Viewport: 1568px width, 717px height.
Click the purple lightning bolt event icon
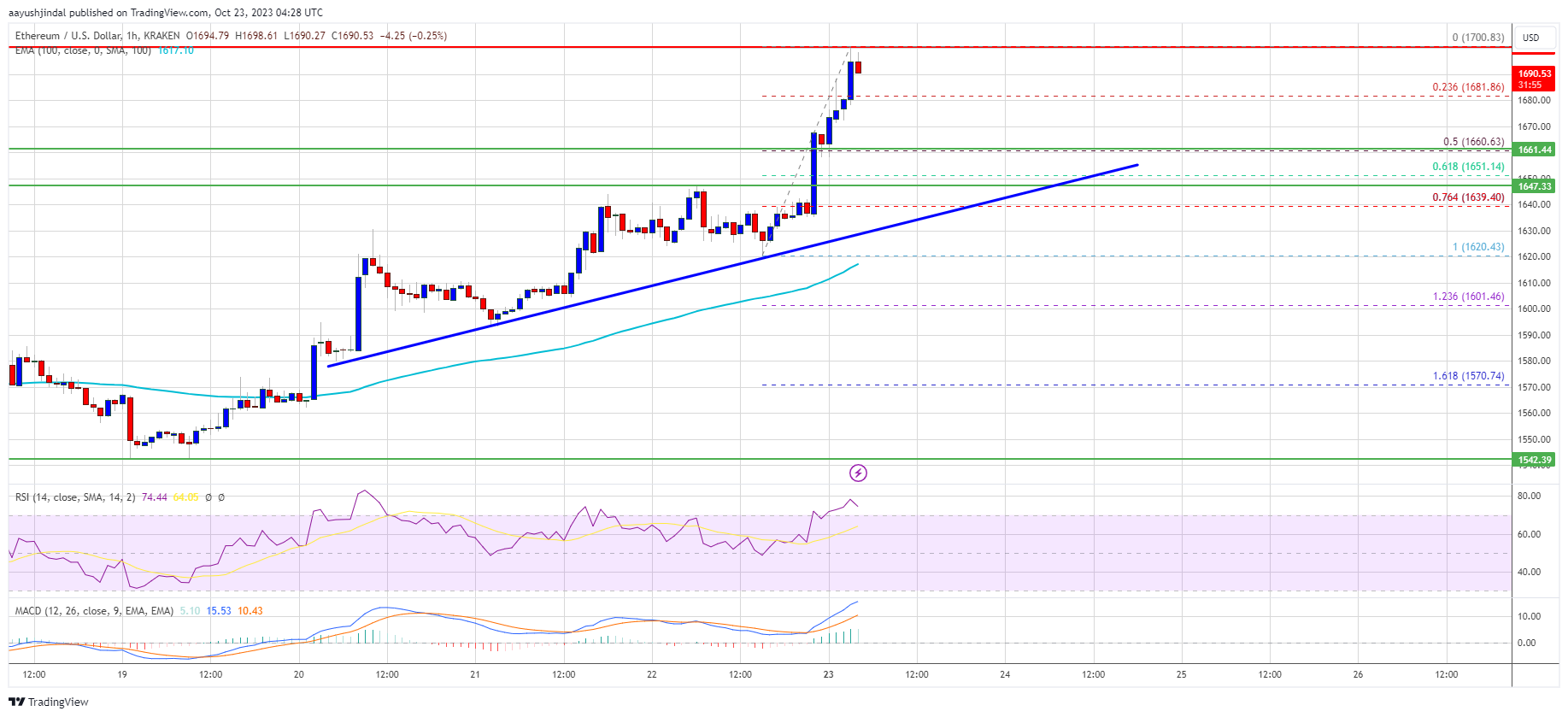tap(858, 473)
